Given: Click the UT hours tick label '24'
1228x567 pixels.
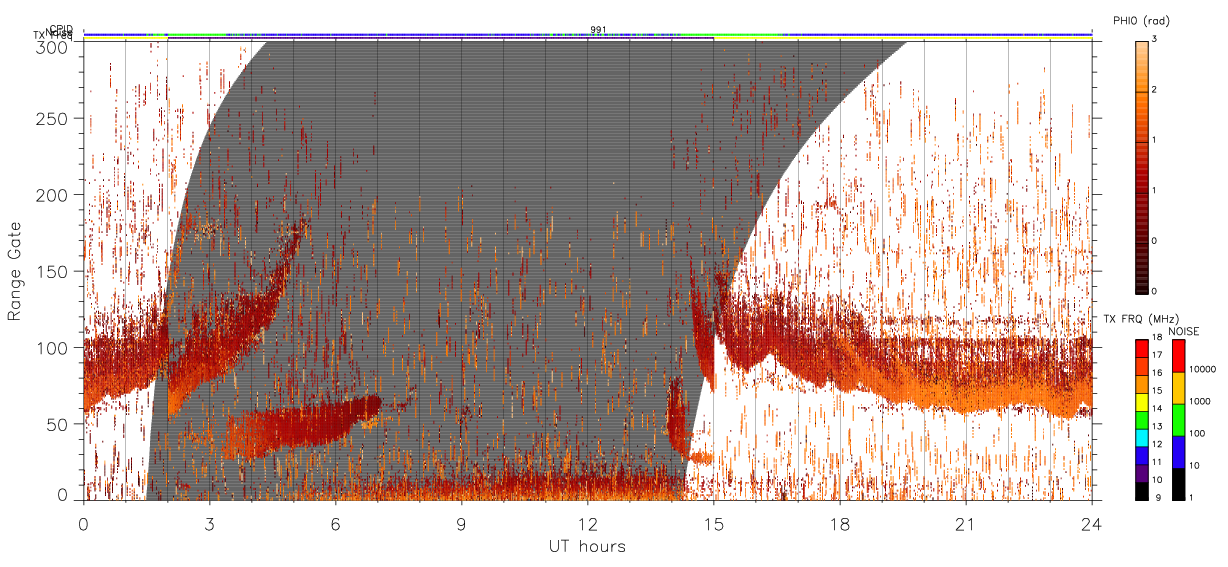Looking at the screenshot, I should [x=1092, y=524].
